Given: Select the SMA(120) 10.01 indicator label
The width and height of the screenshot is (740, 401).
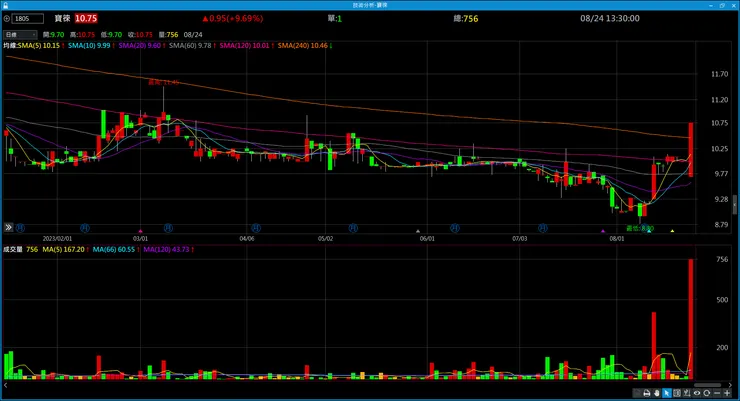Looking at the screenshot, I should [244, 46].
